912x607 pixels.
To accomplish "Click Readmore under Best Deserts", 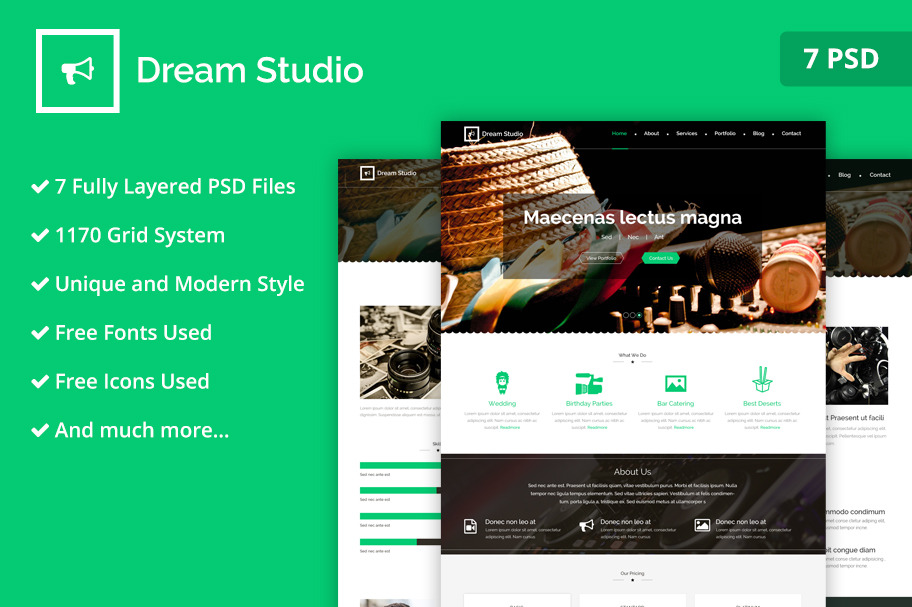I will pos(770,427).
